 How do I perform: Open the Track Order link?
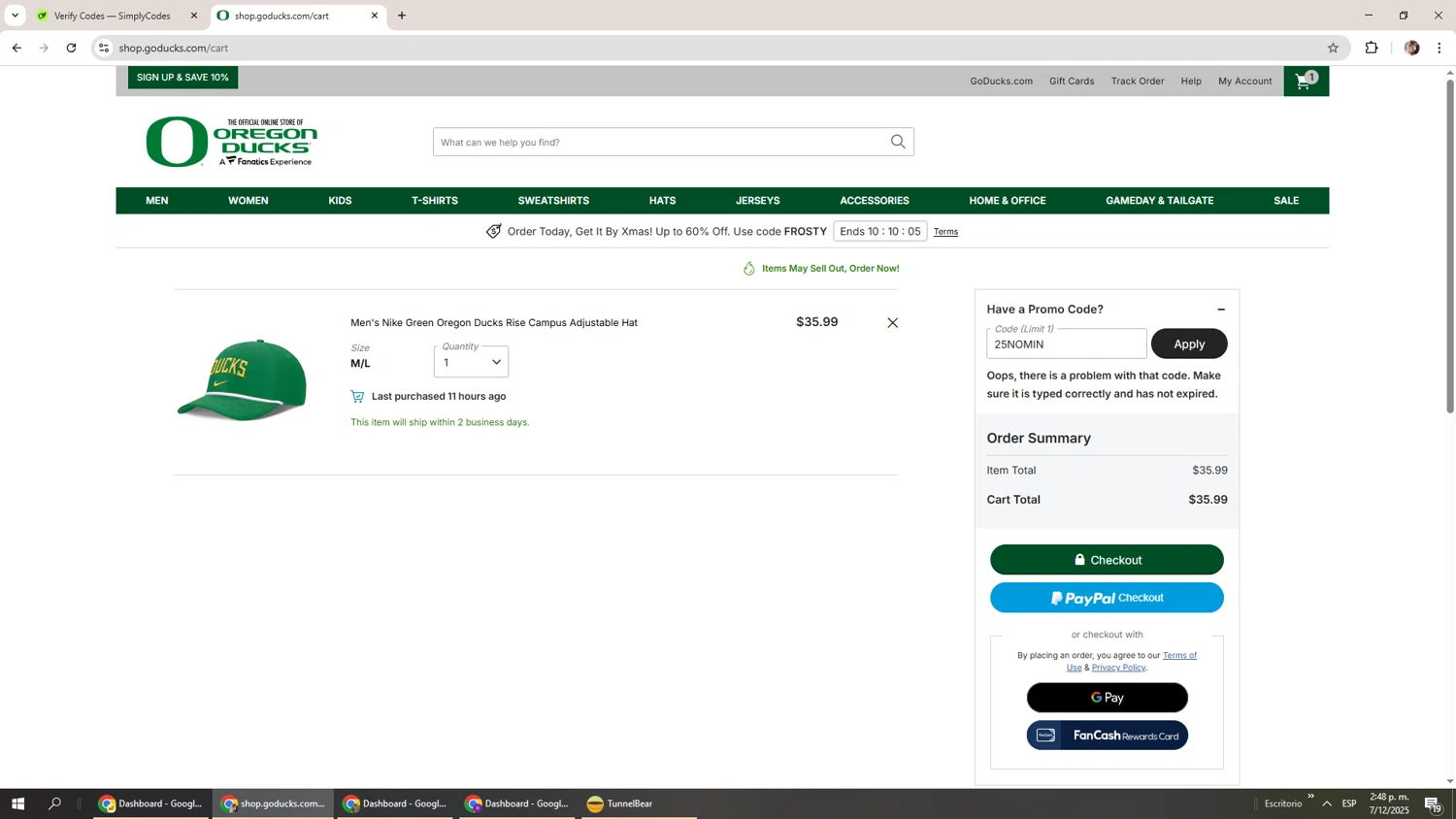coord(1138,82)
